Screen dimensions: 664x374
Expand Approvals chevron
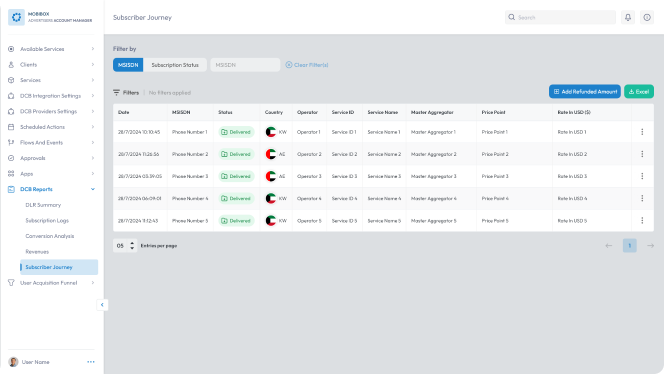[x=93, y=158]
